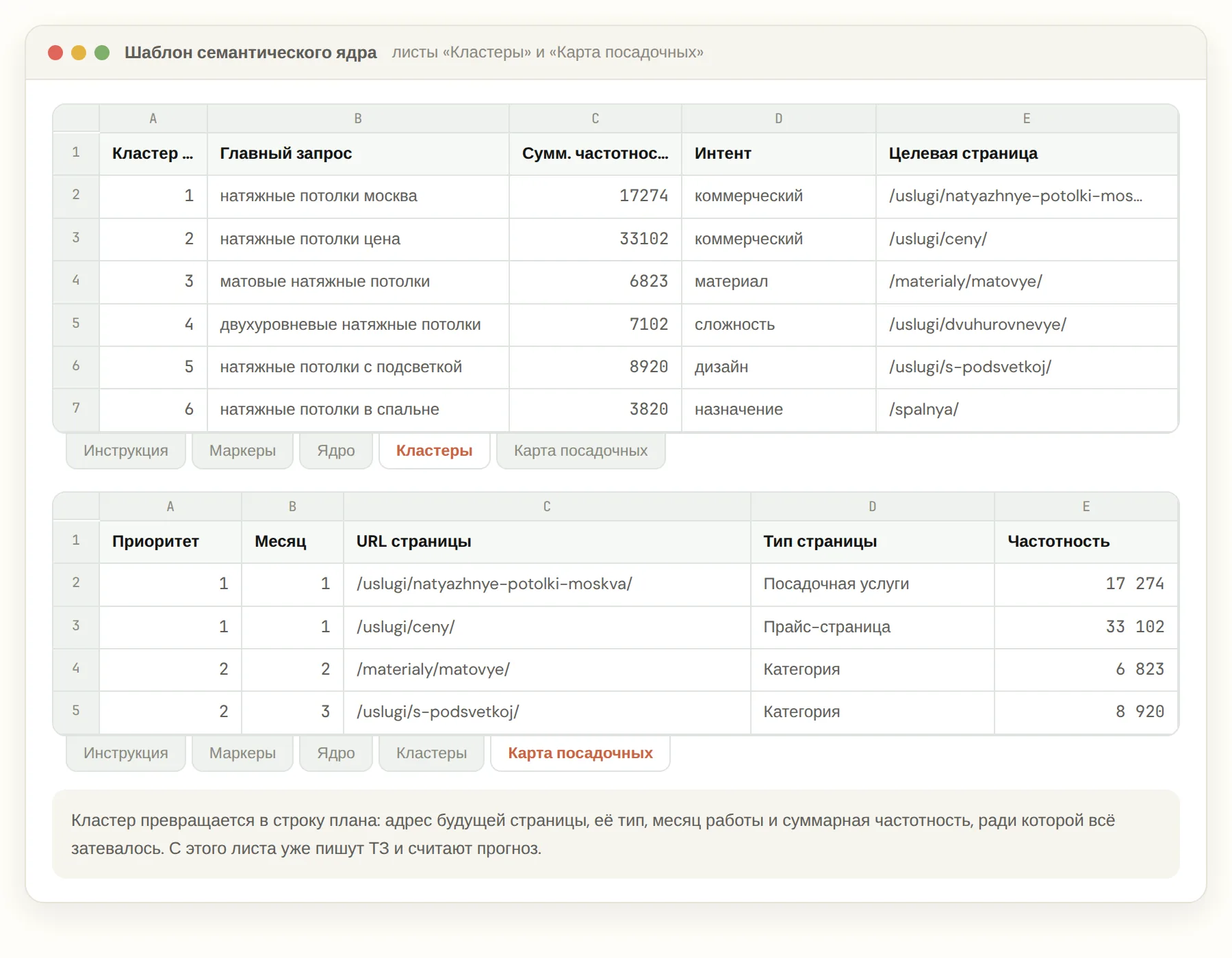Select column letter E above Частотность
Image resolution: width=1232 pixels, height=958 pixels.
click(1086, 506)
